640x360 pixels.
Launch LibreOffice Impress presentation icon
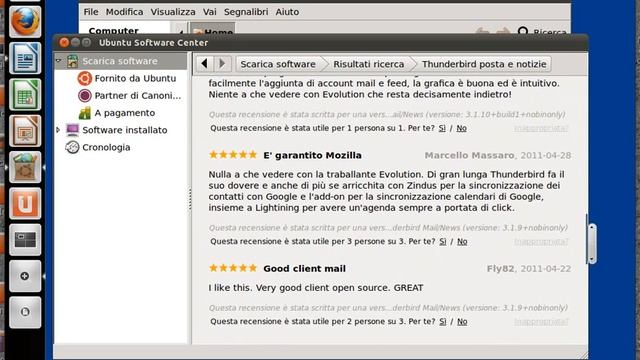click(x=25, y=131)
